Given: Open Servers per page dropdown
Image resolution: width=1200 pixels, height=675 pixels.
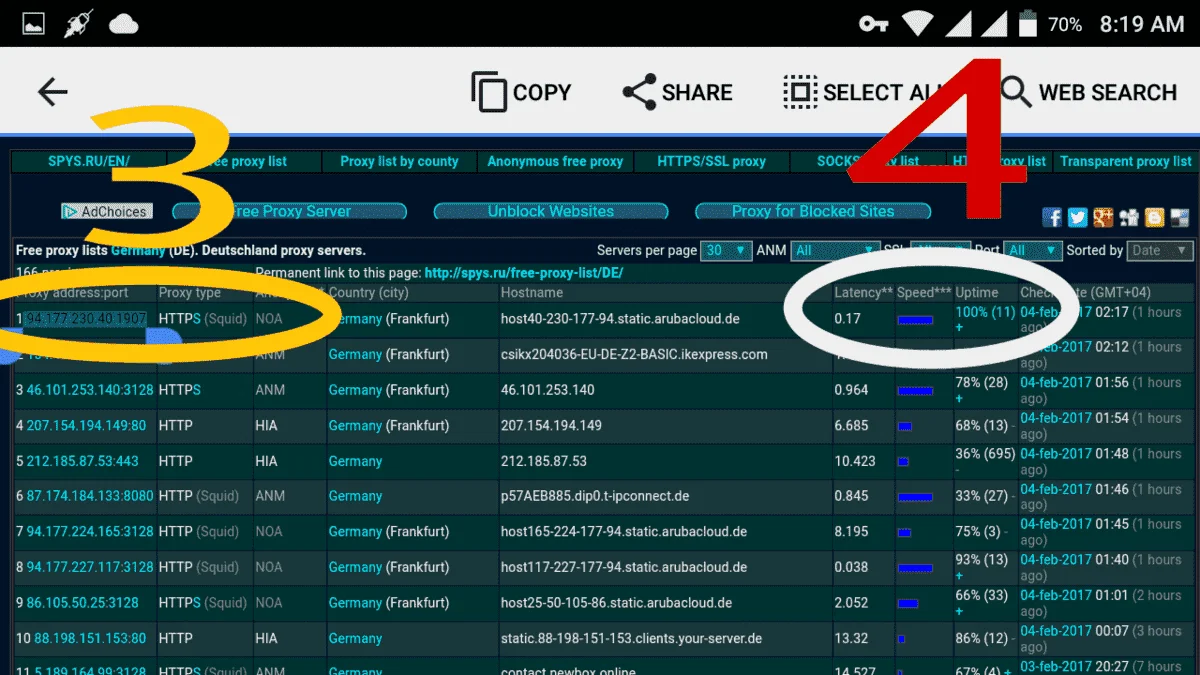Looking at the screenshot, I should [x=727, y=250].
